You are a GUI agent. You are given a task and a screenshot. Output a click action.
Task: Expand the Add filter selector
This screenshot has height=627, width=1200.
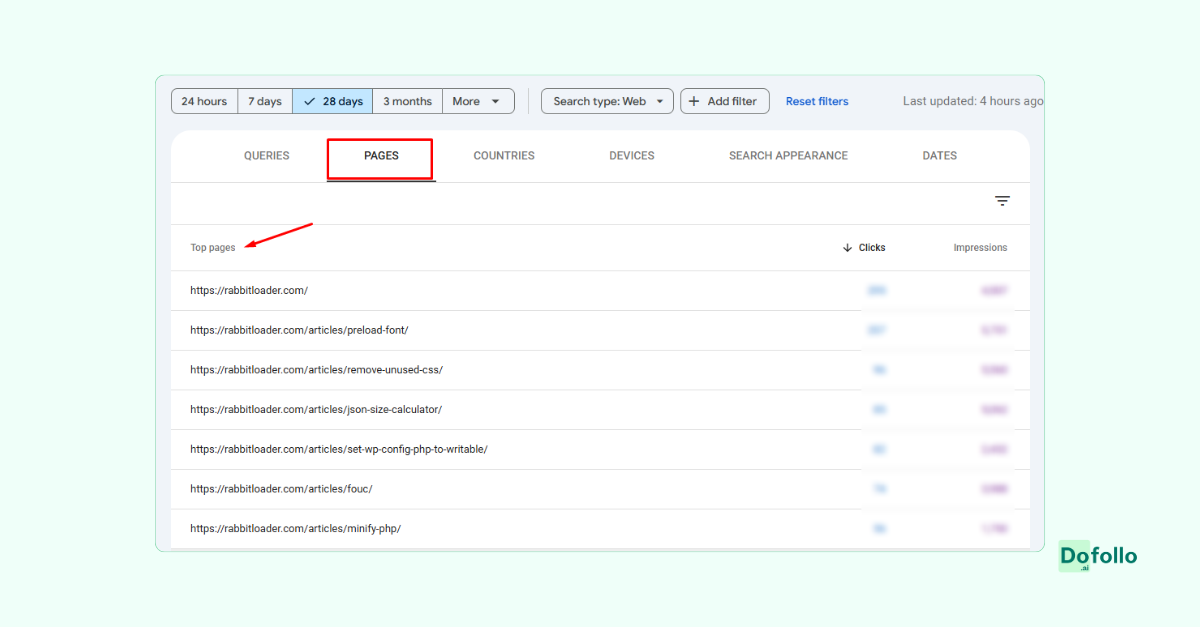pos(724,100)
